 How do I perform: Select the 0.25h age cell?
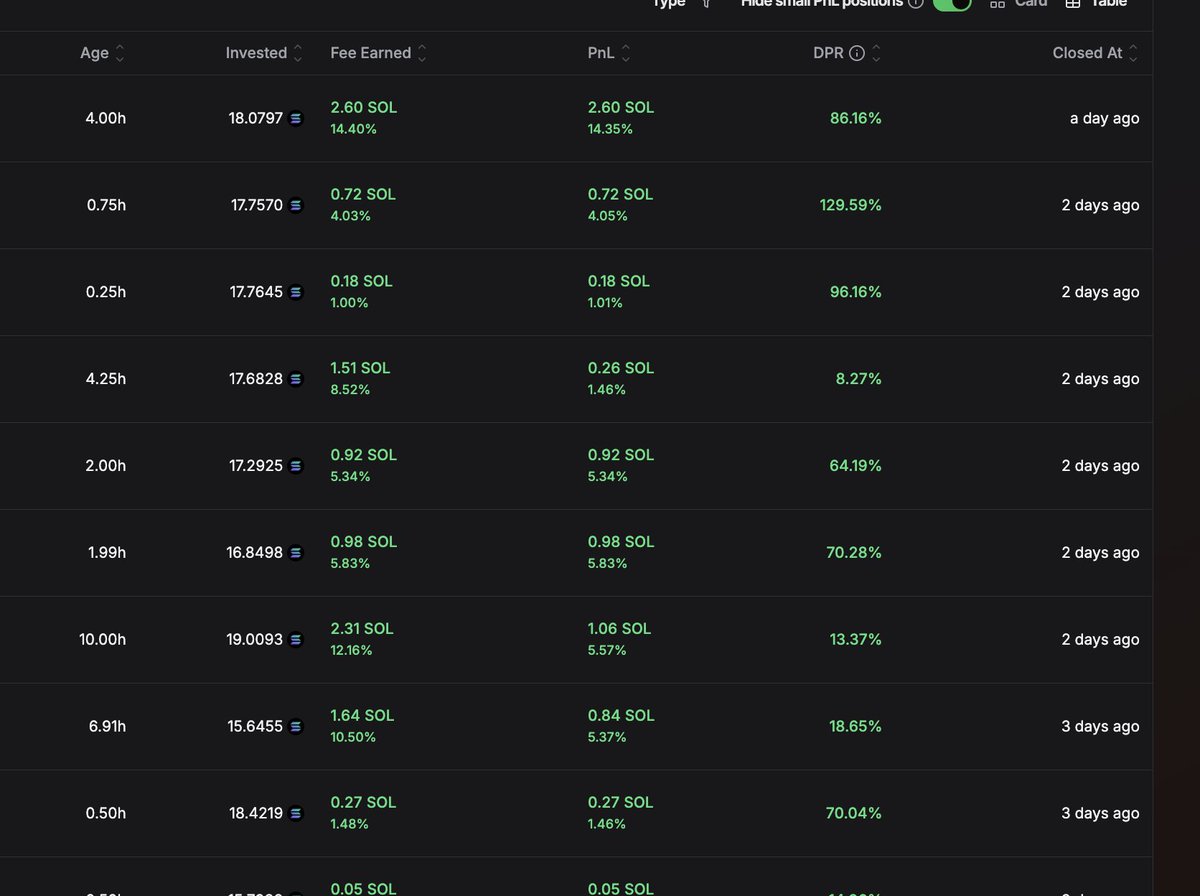click(106, 293)
